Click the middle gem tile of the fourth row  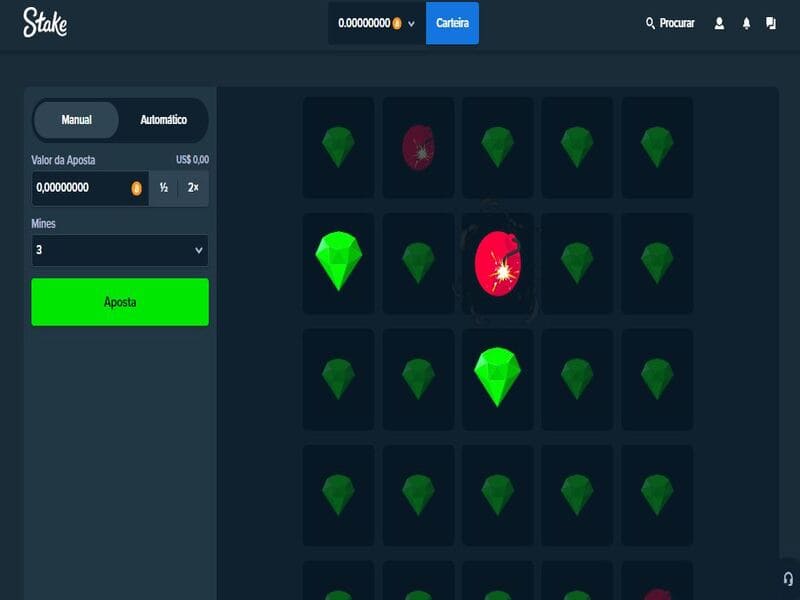click(497, 495)
